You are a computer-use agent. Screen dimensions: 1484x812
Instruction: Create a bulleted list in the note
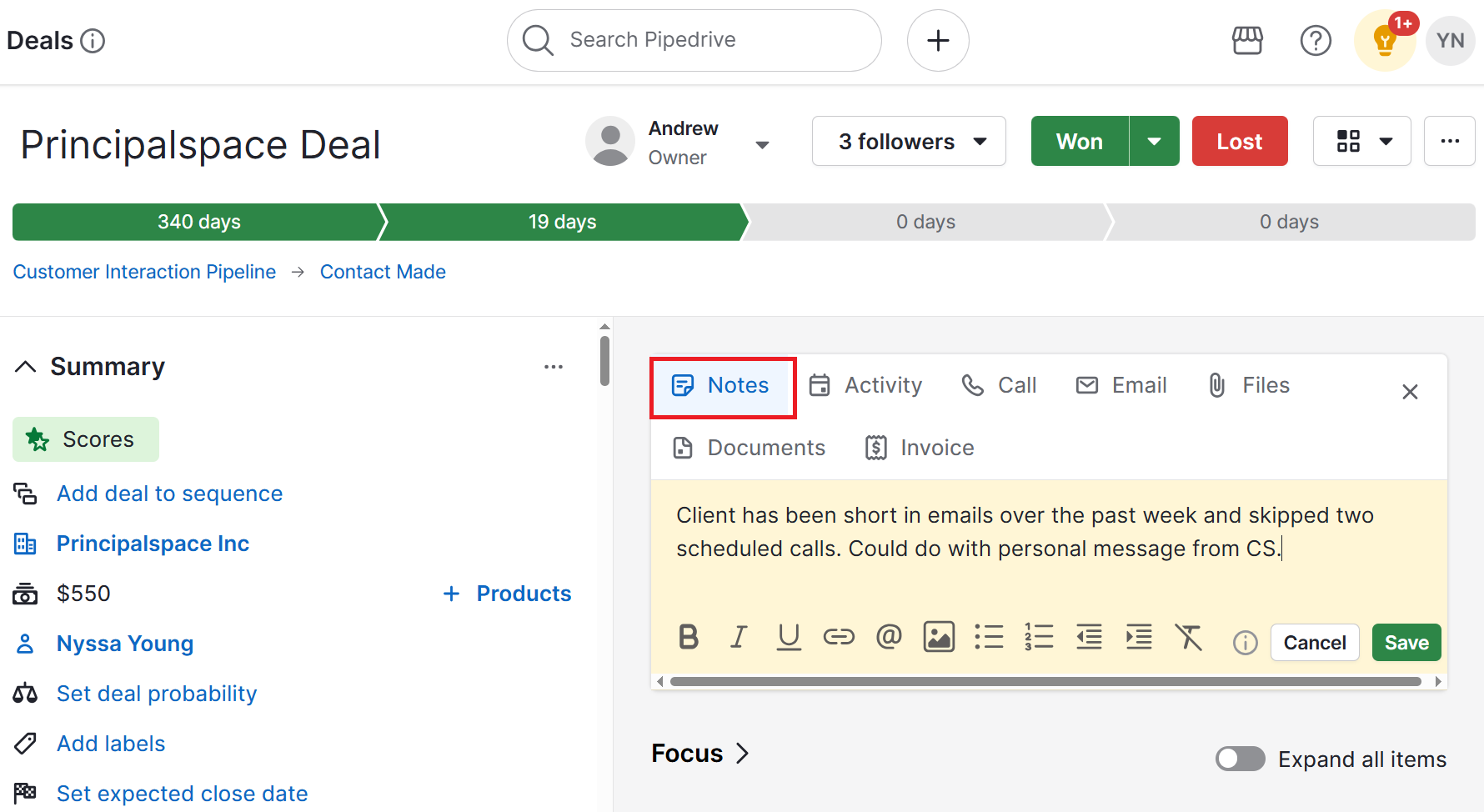(989, 637)
